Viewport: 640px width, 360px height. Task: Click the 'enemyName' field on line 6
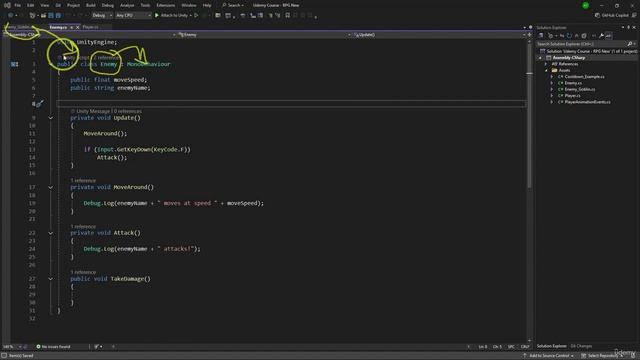[x=132, y=88]
